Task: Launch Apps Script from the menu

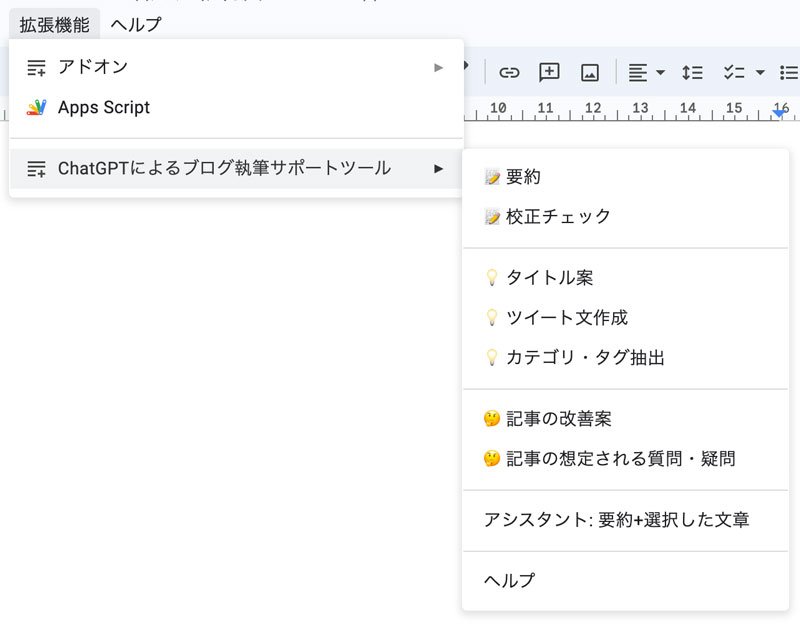Action: (236, 108)
